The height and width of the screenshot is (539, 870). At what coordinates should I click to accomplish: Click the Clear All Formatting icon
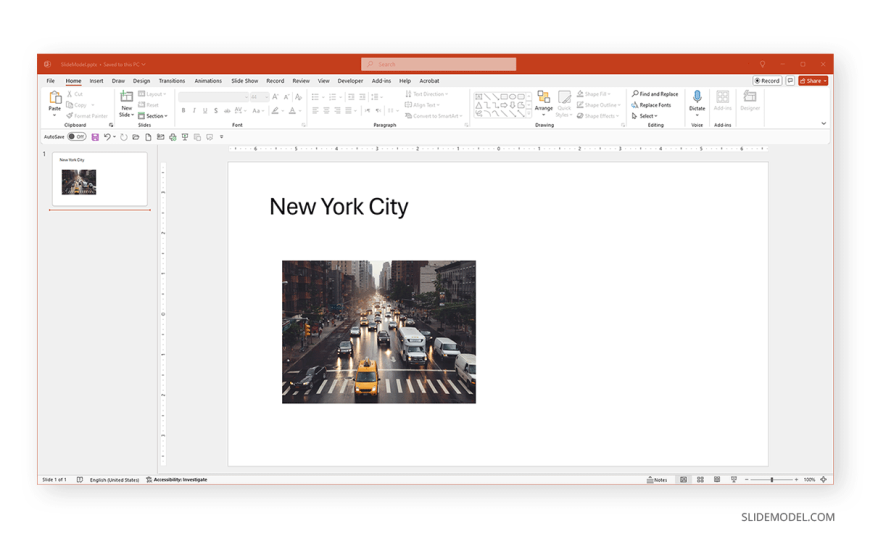(x=299, y=97)
